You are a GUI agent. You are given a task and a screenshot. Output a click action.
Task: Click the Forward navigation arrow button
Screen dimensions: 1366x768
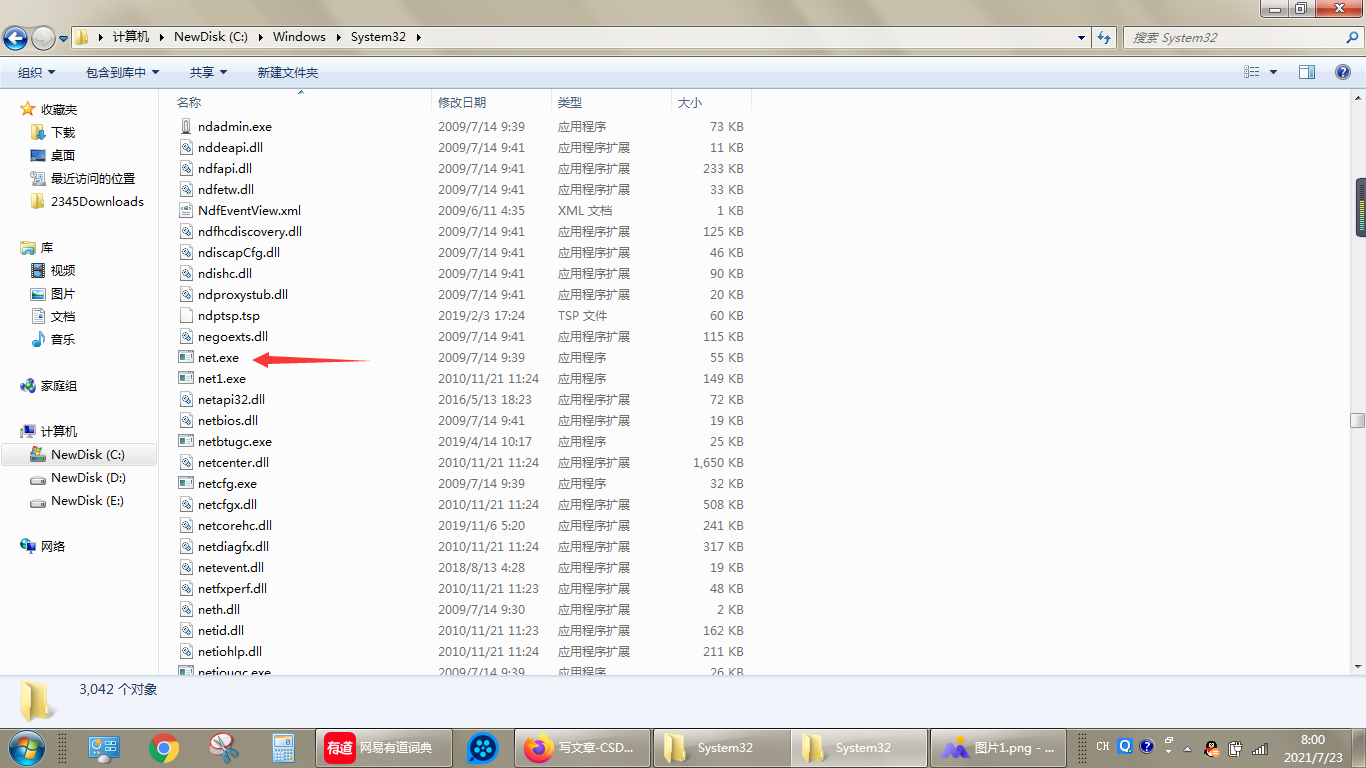coord(43,38)
